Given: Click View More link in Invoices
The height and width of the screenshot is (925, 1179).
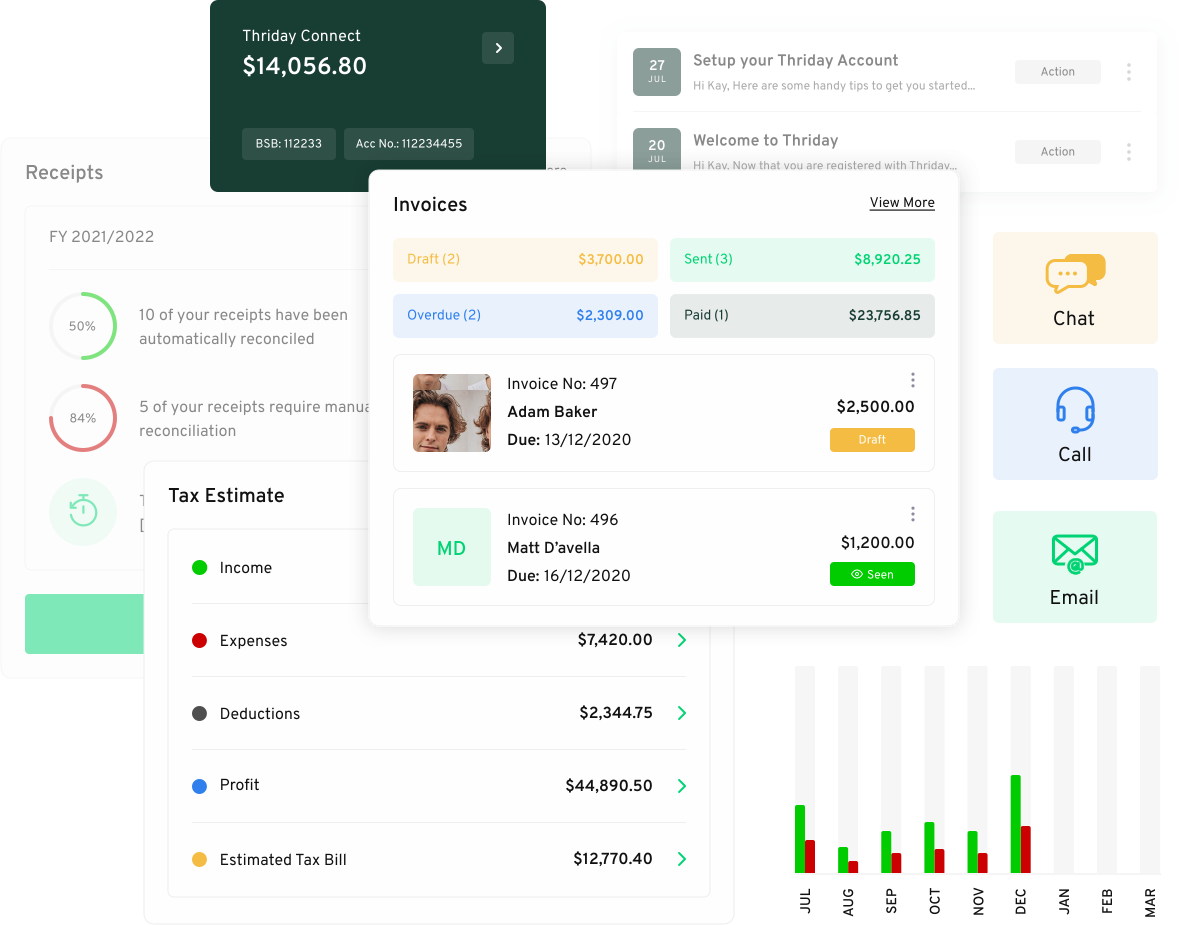Looking at the screenshot, I should point(902,203).
